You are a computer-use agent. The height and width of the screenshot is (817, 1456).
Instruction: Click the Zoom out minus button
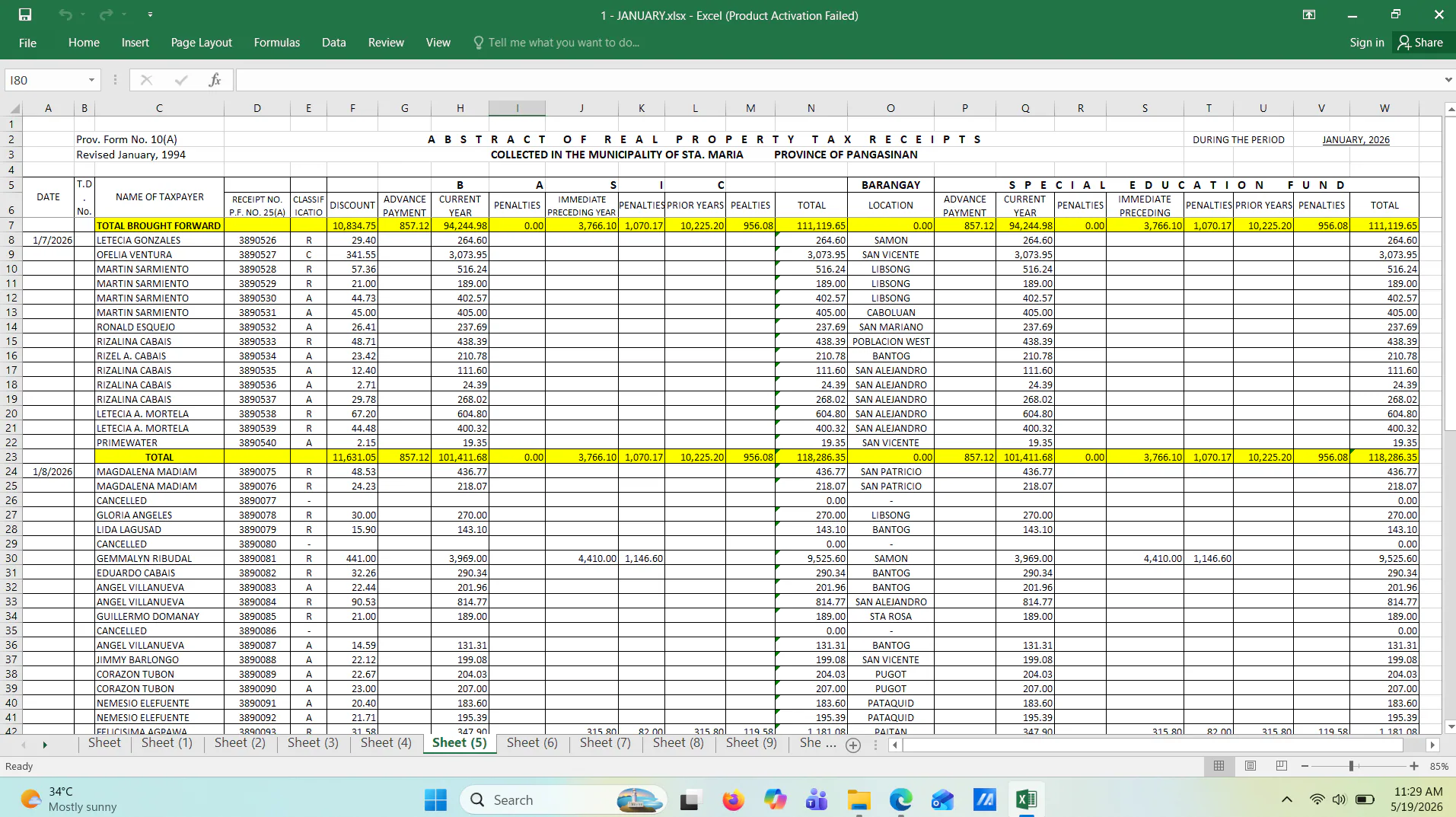(x=1305, y=766)
